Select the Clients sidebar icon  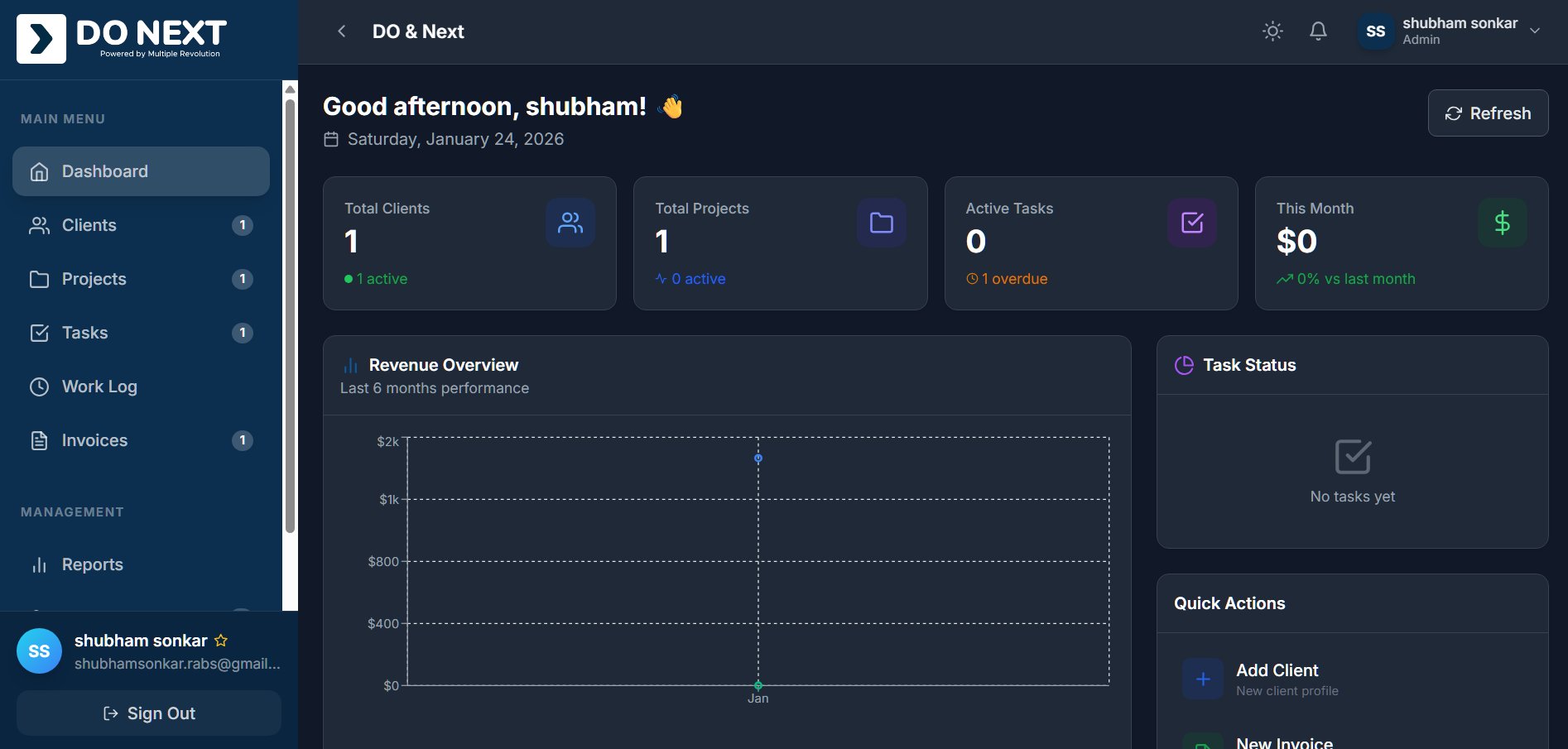point(39,225)
